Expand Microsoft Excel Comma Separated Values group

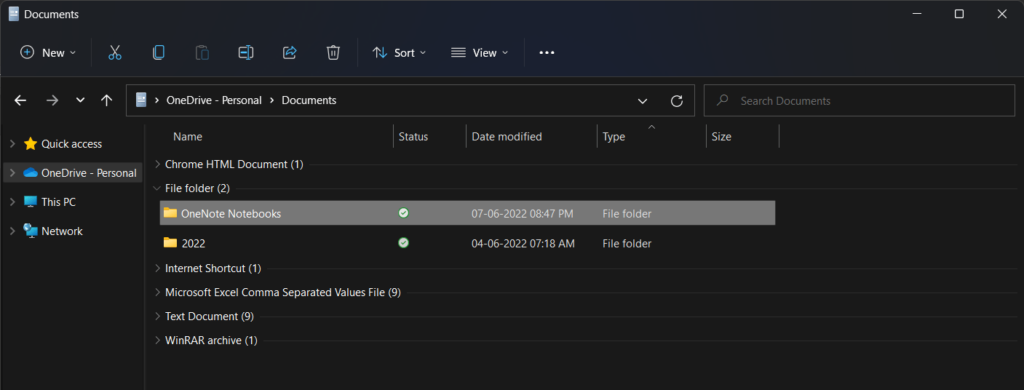[x=157, y=292]
